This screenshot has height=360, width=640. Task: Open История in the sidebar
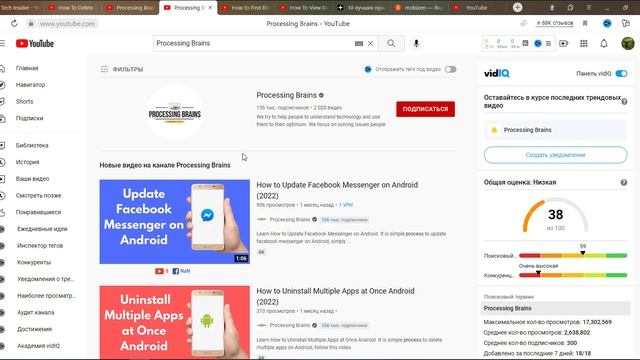click(27, 162)
